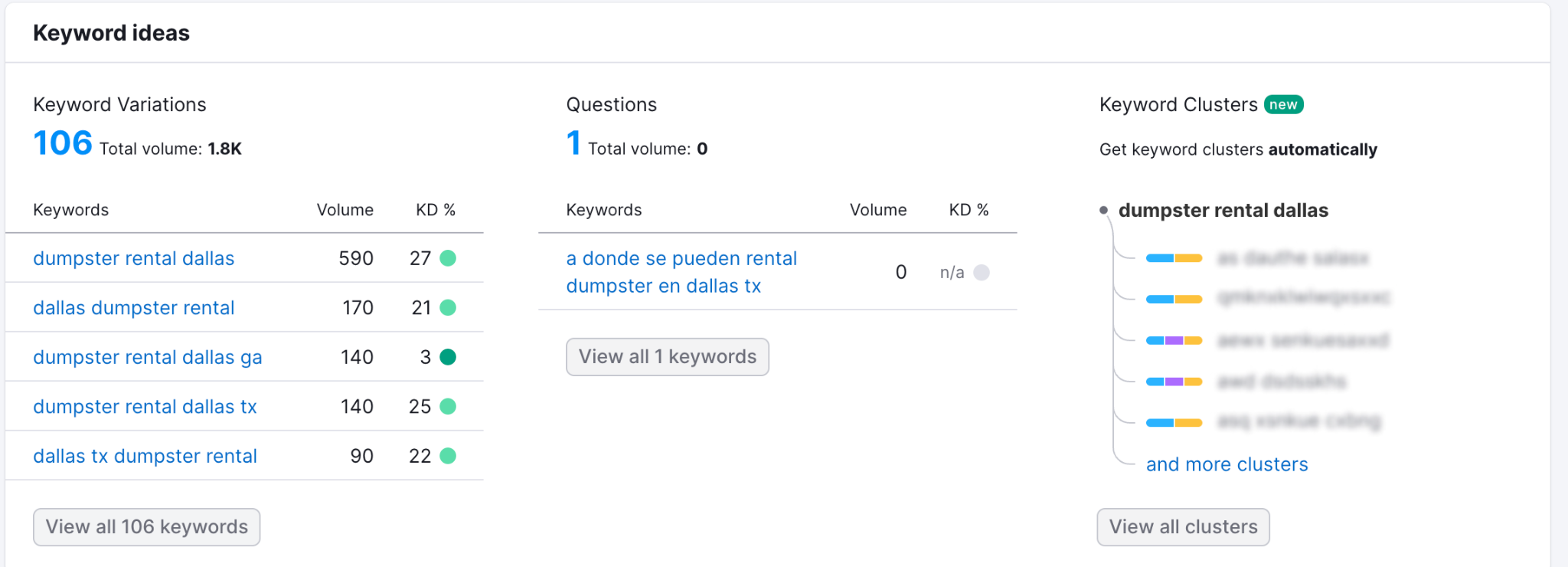
Task: Click the KD dot for 'dumpster rental dallas'
Action: [x=448, y=258]
